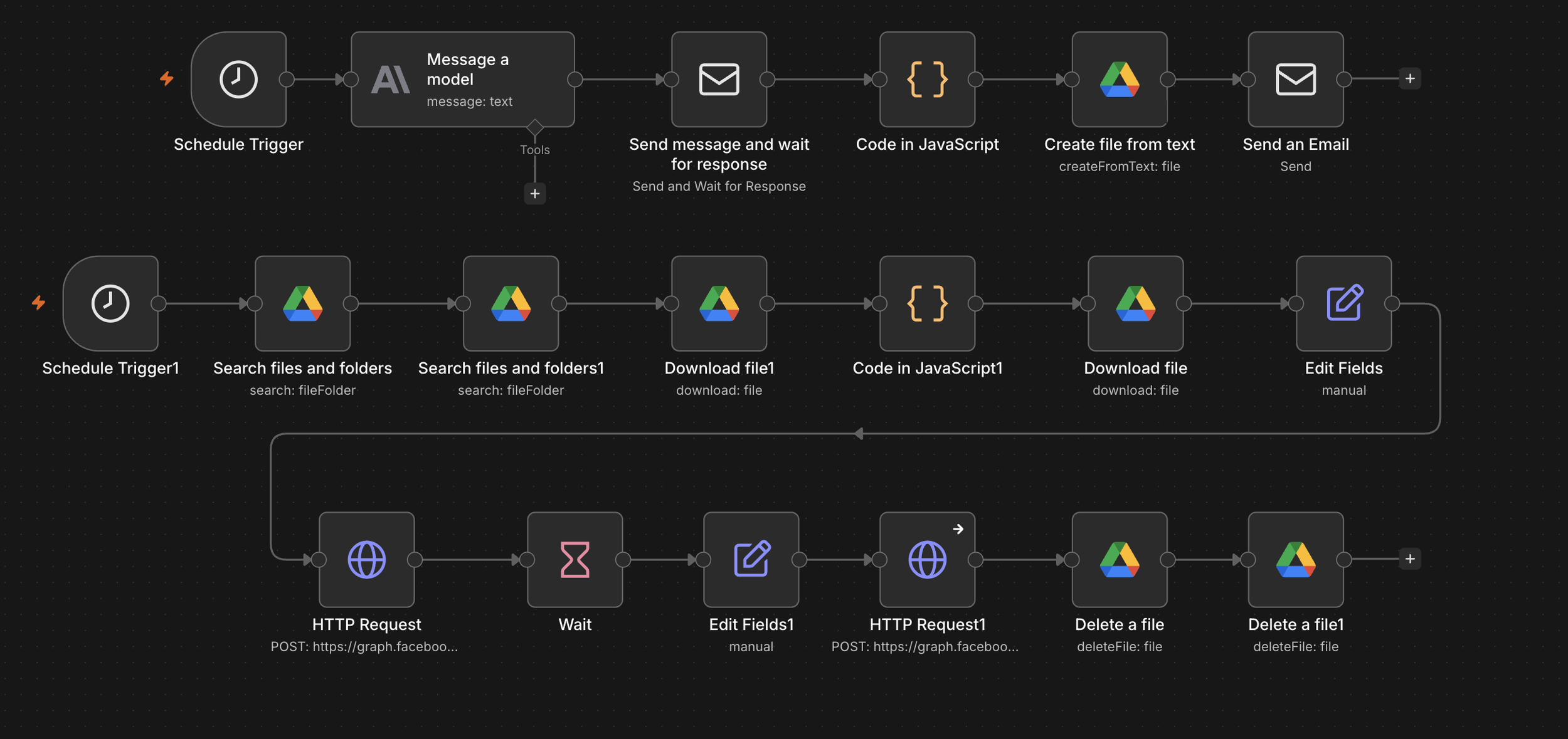Open the Download file Drive node
Image resolution: width=1568 pixels, height=739 pixels.
(x=1135, y=303)
